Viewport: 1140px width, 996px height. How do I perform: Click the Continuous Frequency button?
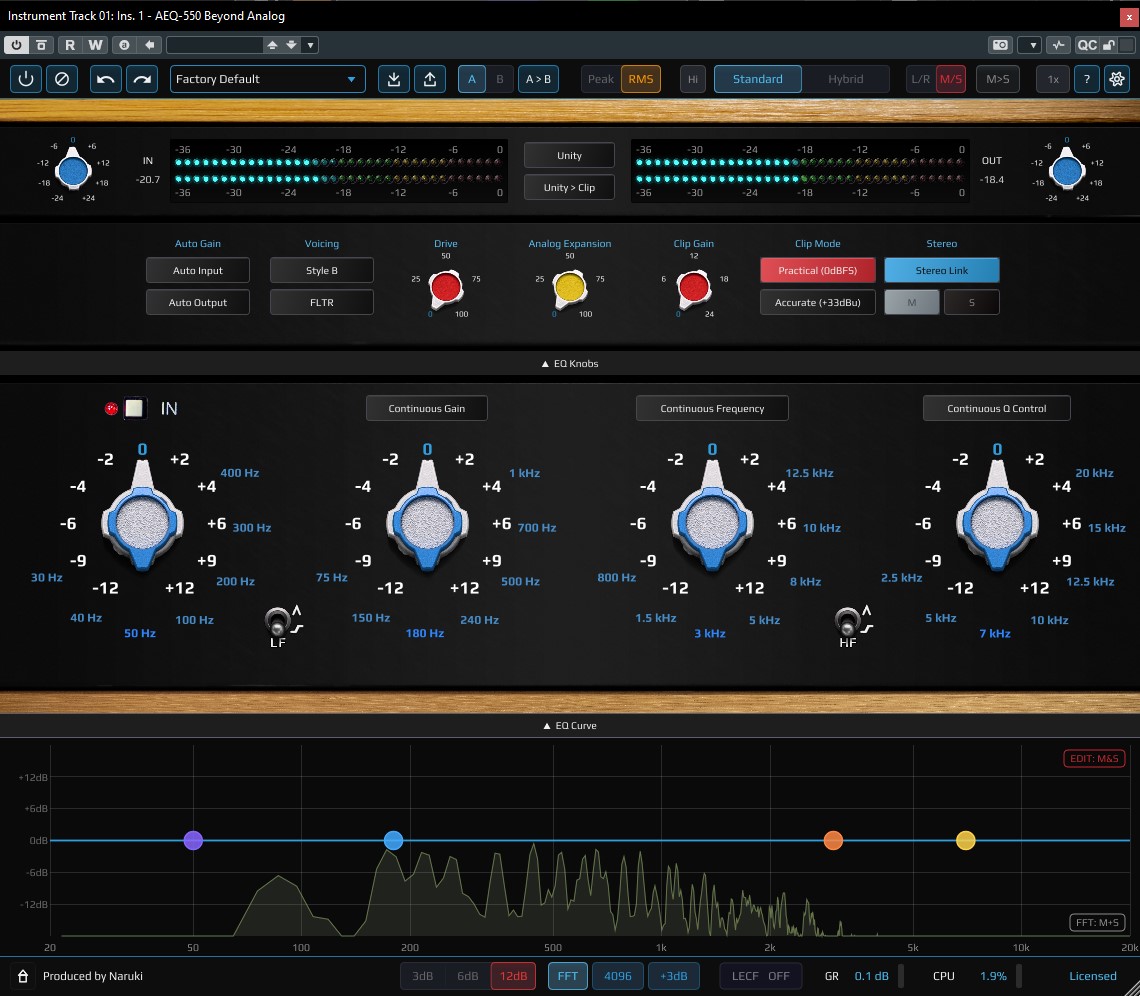712,409
